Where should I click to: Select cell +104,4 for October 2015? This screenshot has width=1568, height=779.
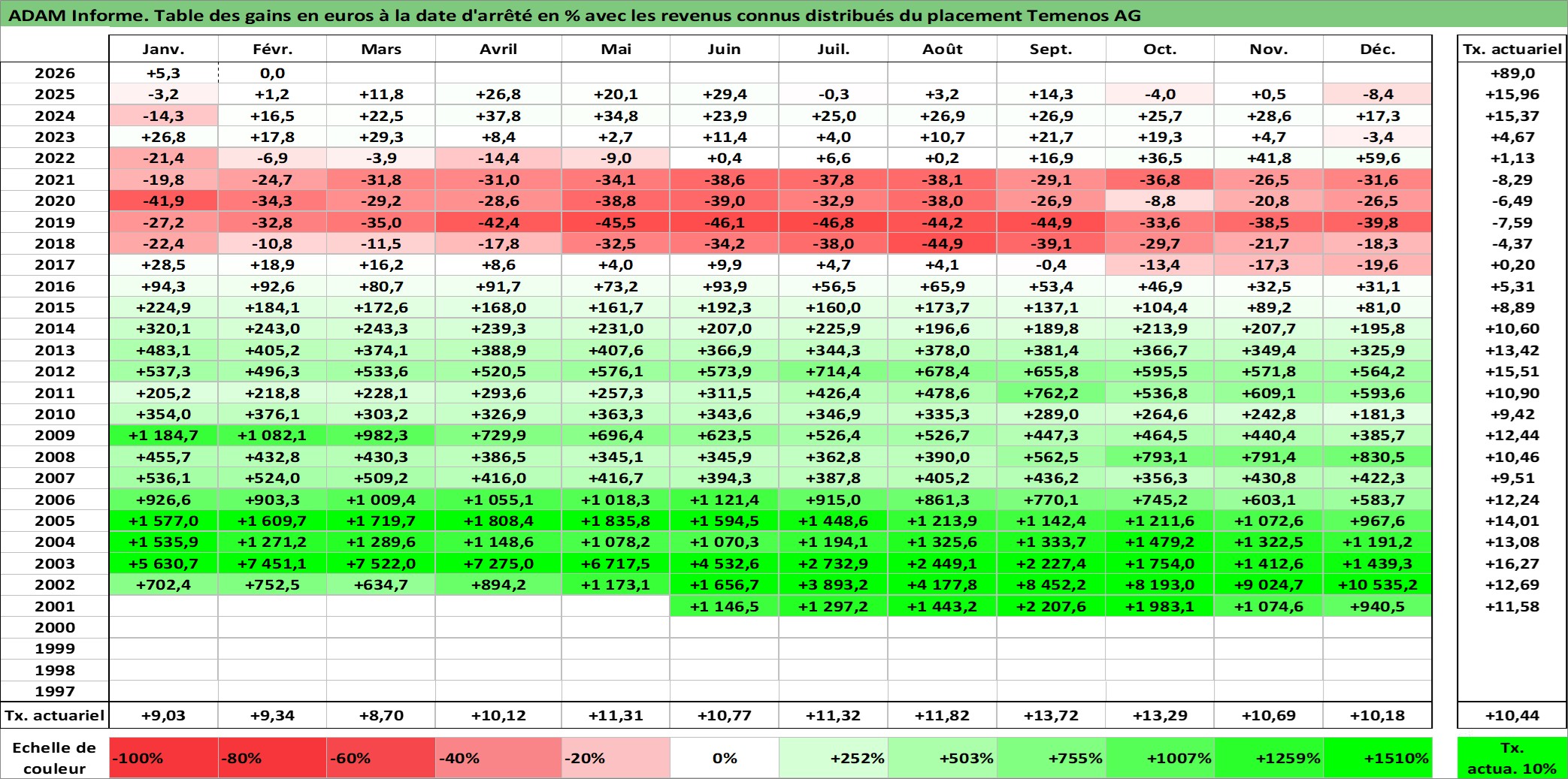[x=1160, y=307]
